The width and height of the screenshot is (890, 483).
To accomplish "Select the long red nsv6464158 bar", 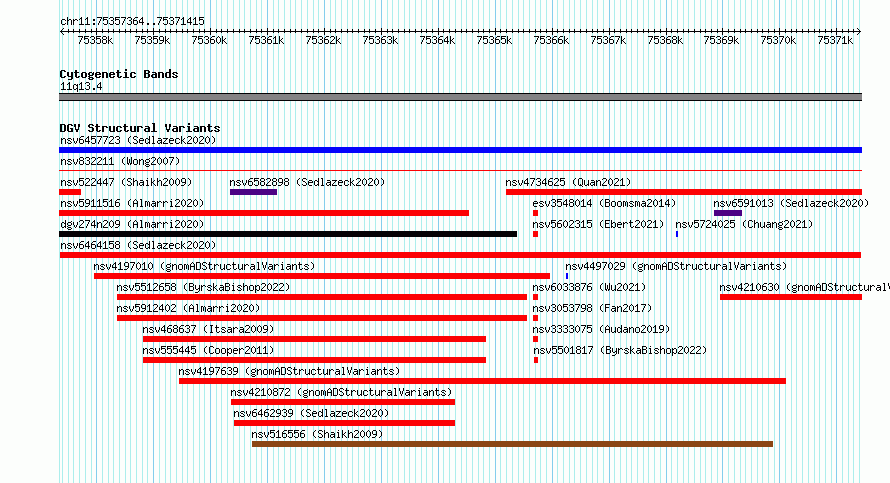I will click(x=460, y=255).
